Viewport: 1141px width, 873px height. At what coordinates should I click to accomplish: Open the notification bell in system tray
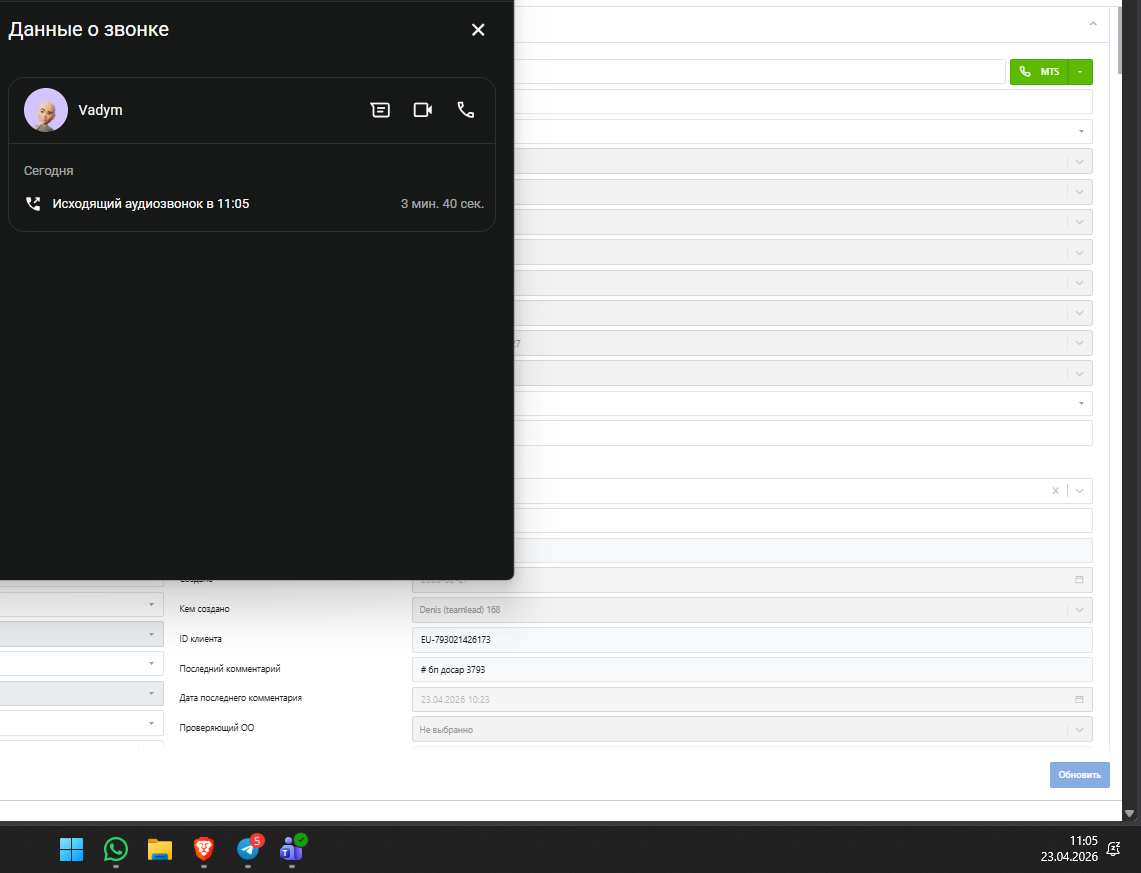pos(1113,848)
